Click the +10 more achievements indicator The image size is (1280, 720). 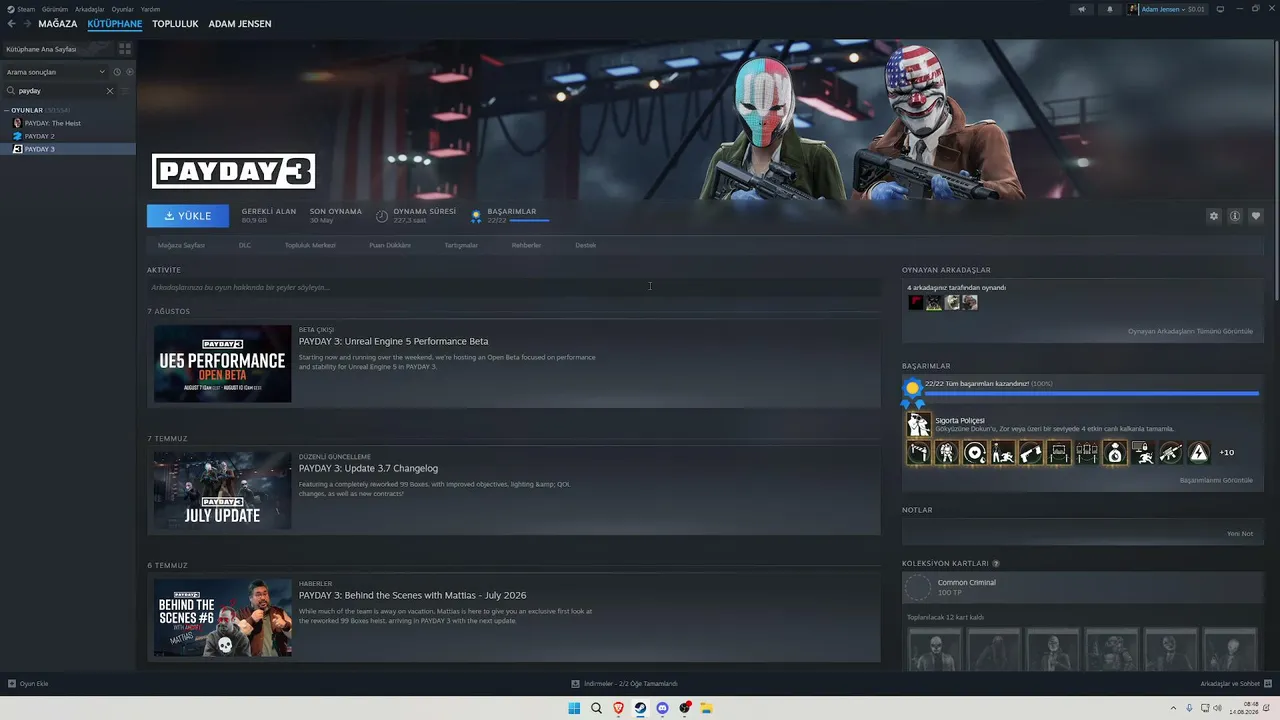[1226, 453]
